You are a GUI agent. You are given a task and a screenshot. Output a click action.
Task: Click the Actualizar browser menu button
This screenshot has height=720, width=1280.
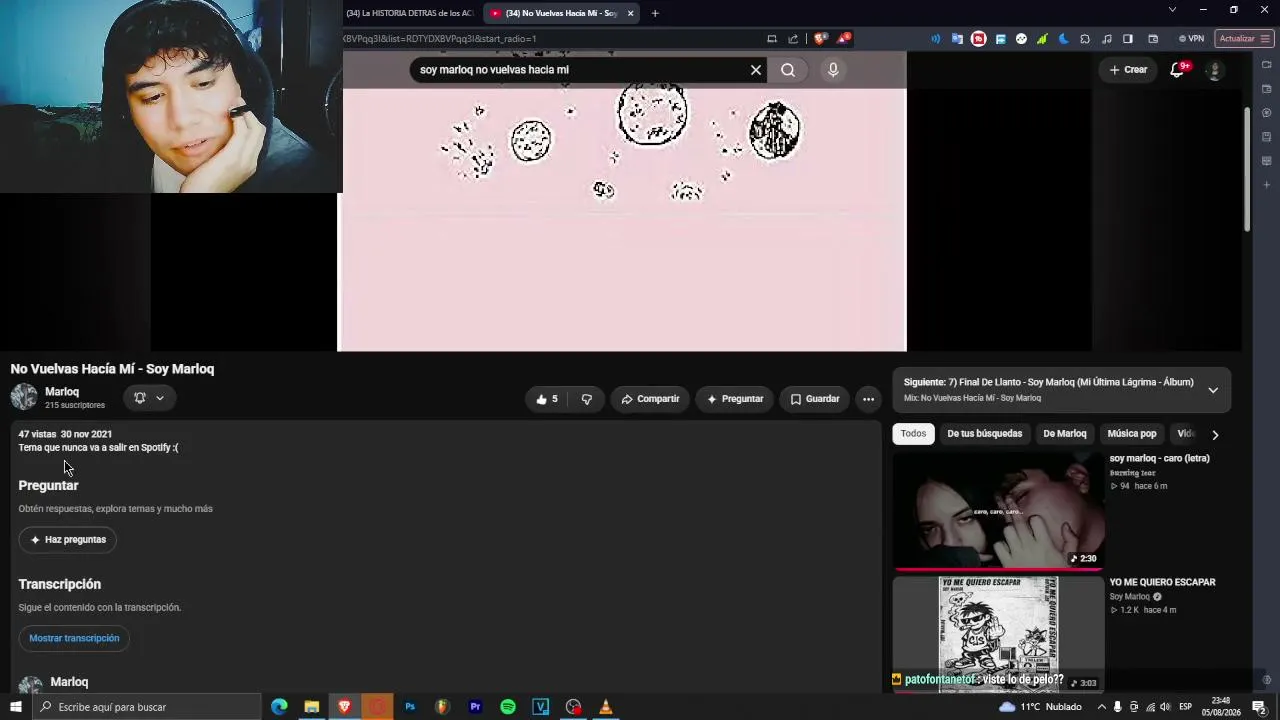(x=1245, y=39)
